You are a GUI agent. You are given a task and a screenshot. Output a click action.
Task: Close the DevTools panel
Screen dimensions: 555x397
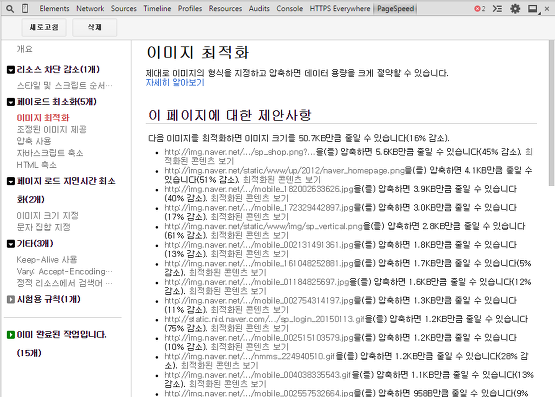[x=547, y=9]
